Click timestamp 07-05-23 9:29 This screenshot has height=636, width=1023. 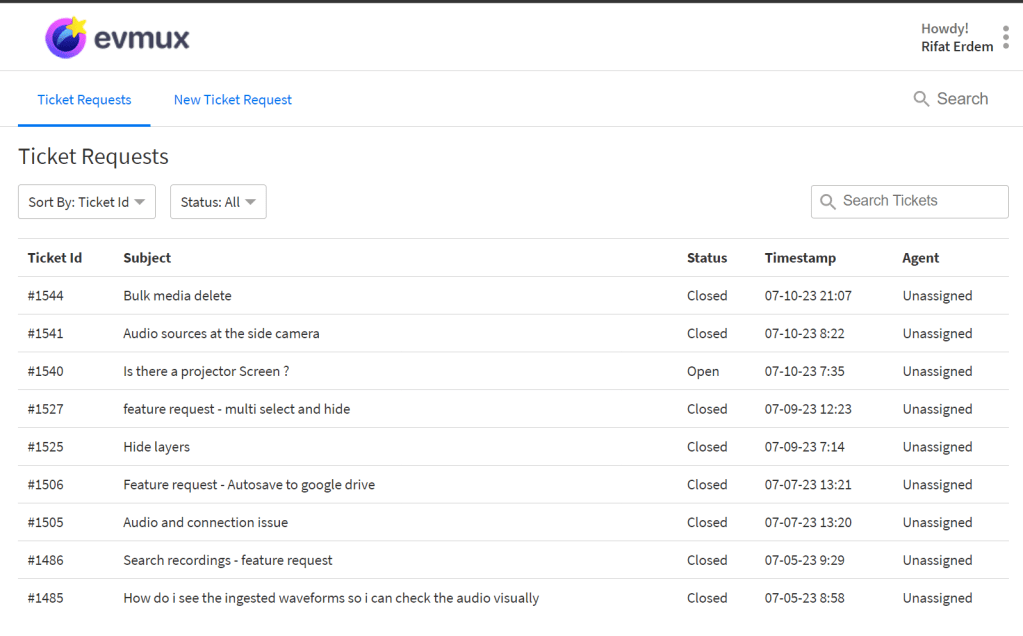(804, 560)
